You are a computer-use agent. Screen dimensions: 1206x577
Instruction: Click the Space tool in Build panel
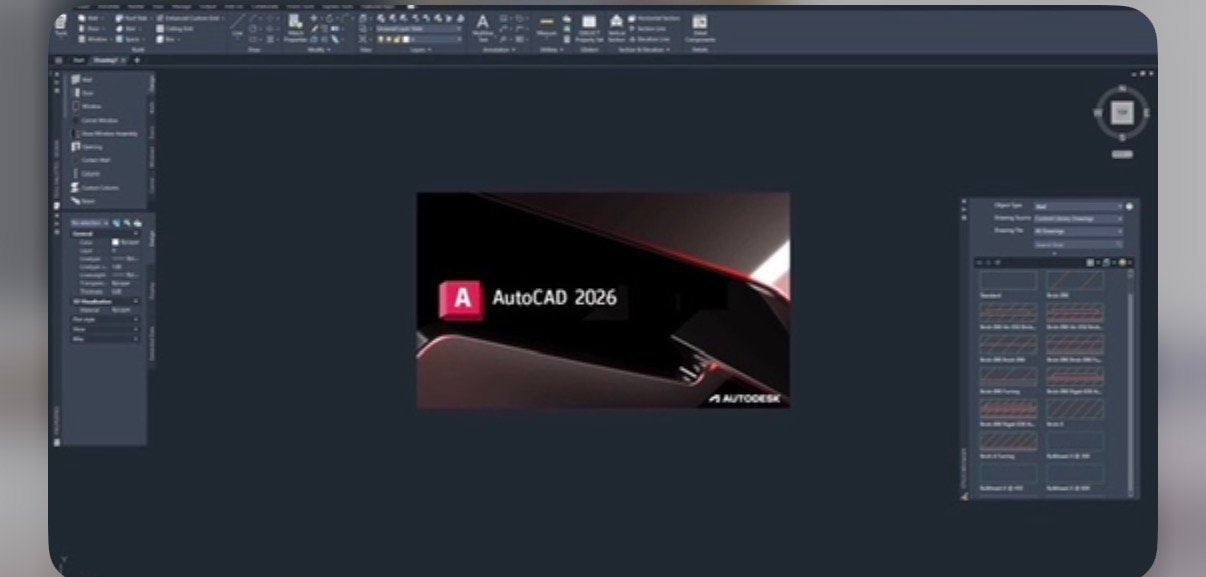click(x=128, y=39)
